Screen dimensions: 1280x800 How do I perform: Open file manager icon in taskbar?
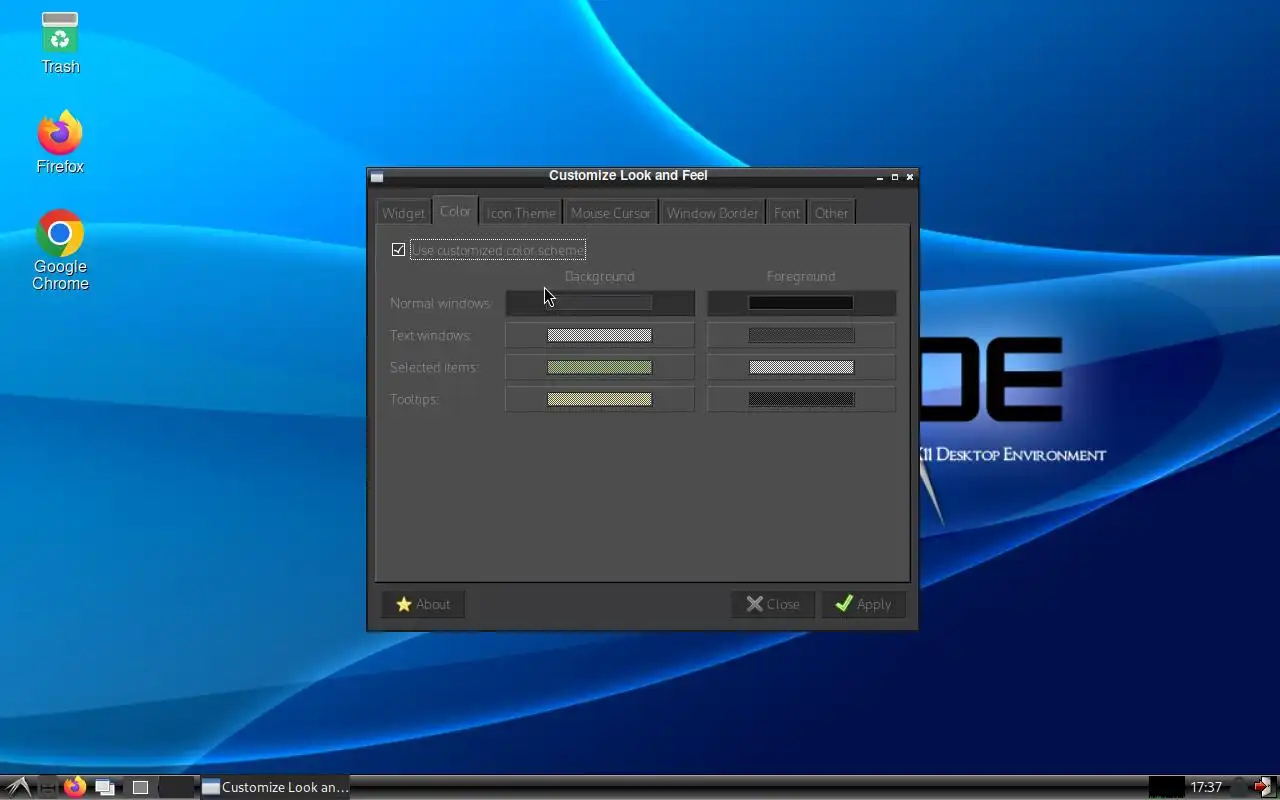point(48,787)
